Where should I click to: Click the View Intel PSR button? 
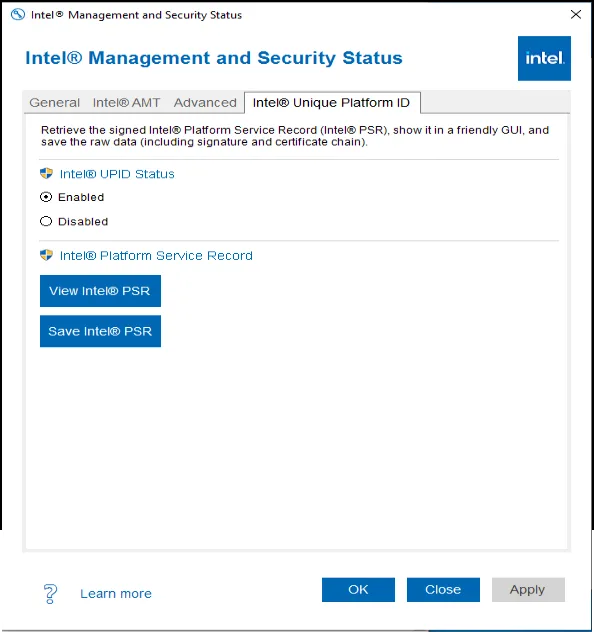[100, 291]
